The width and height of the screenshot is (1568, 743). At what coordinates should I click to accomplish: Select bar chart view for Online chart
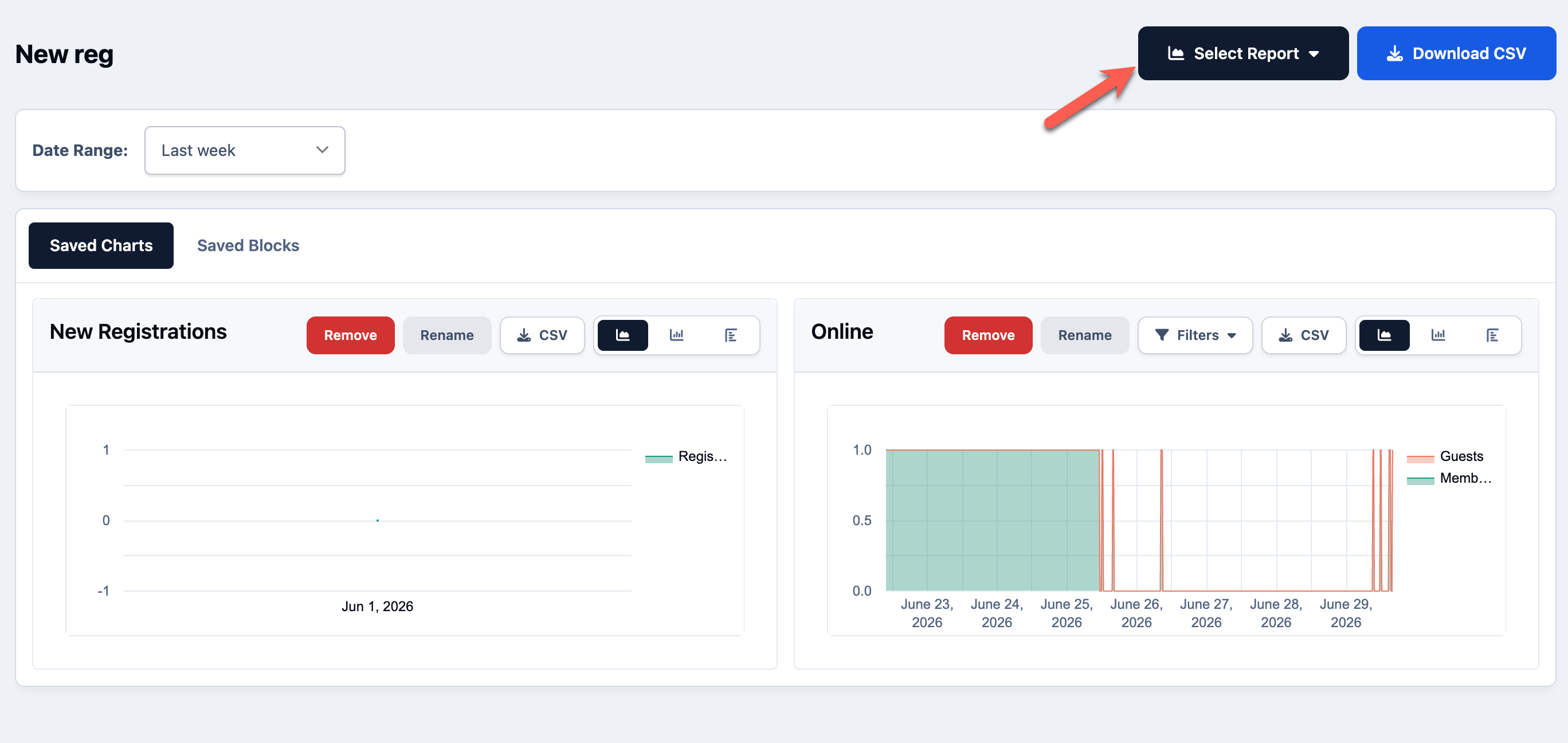pos(1438,335)
